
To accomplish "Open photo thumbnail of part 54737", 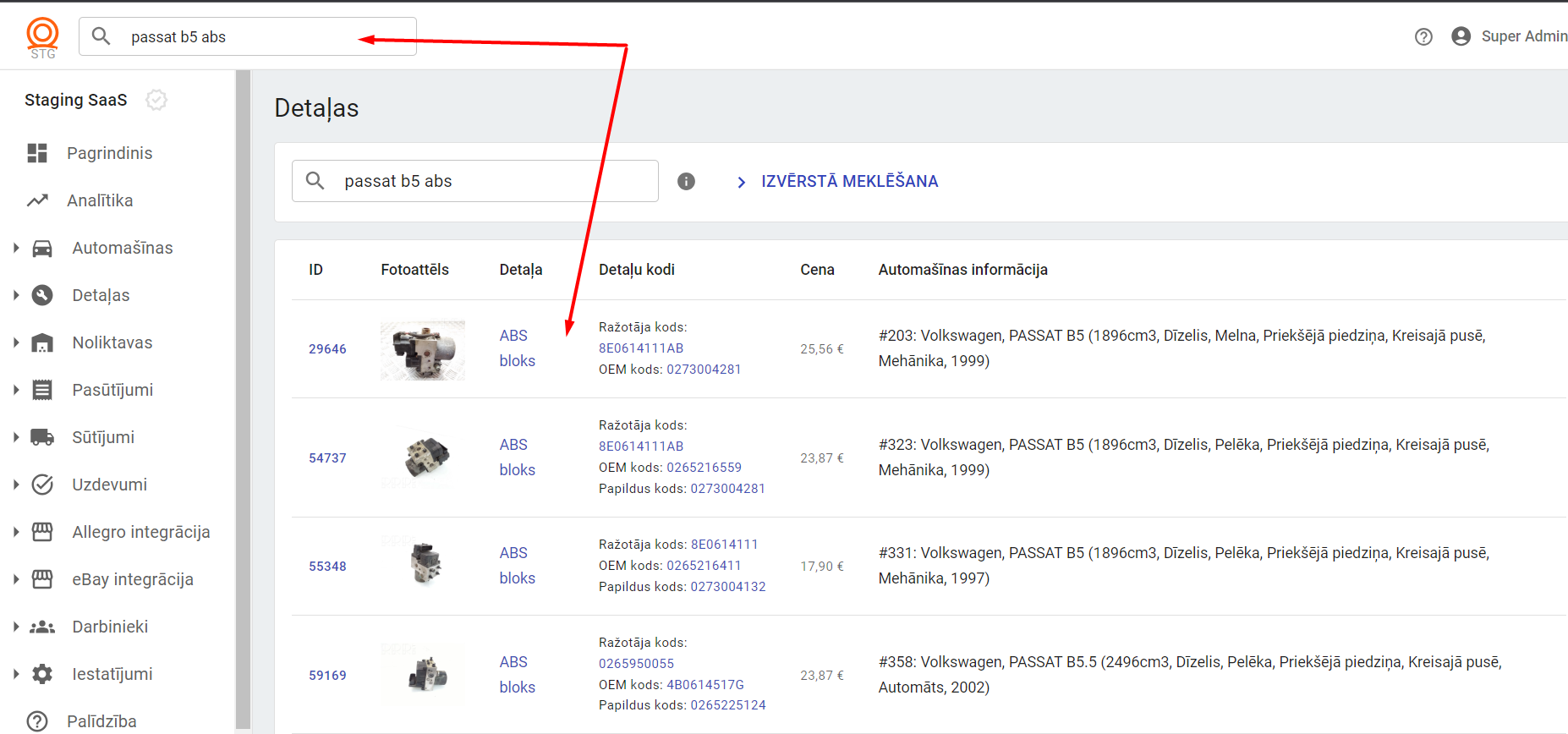I will tap(423, 457).
